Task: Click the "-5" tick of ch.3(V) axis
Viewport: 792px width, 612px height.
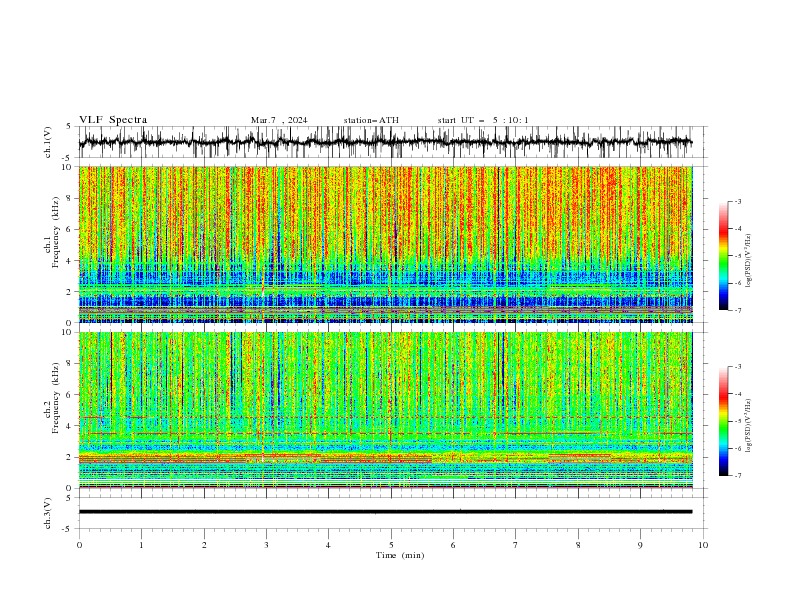Action: [x=67, y=529]
